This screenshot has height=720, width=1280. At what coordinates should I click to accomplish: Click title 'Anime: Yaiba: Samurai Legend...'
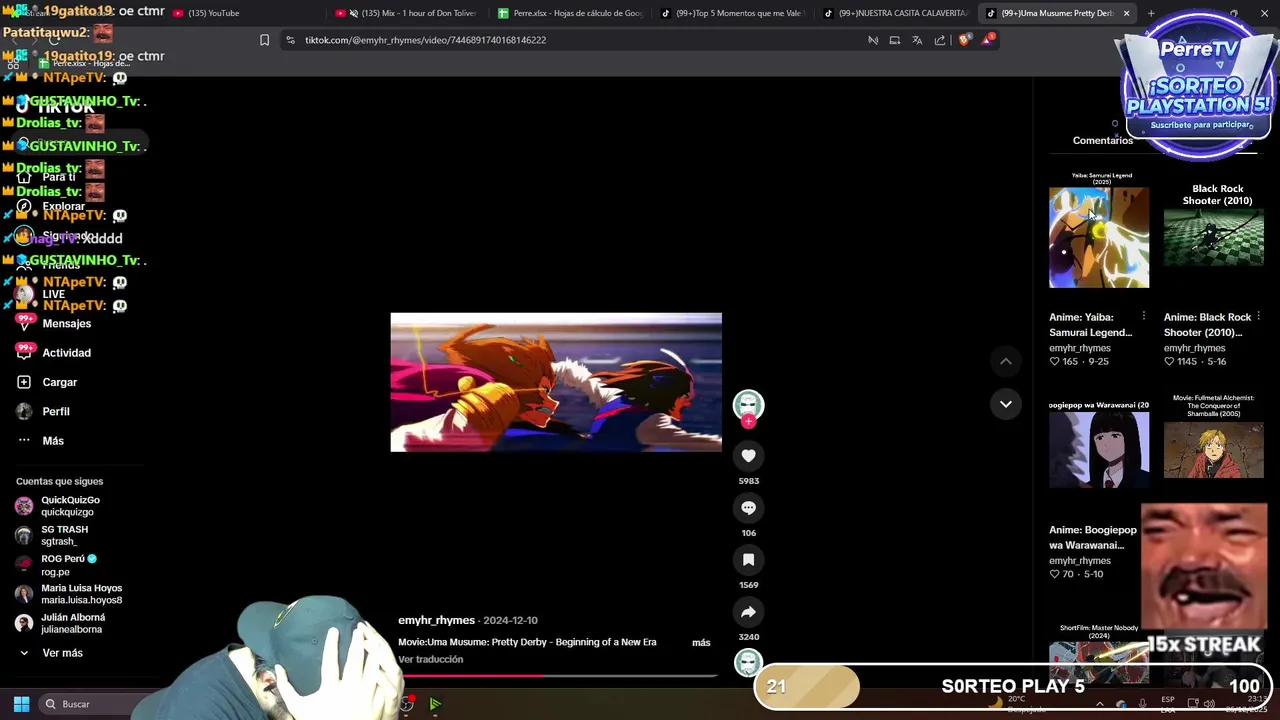[x=1091, y=325]
